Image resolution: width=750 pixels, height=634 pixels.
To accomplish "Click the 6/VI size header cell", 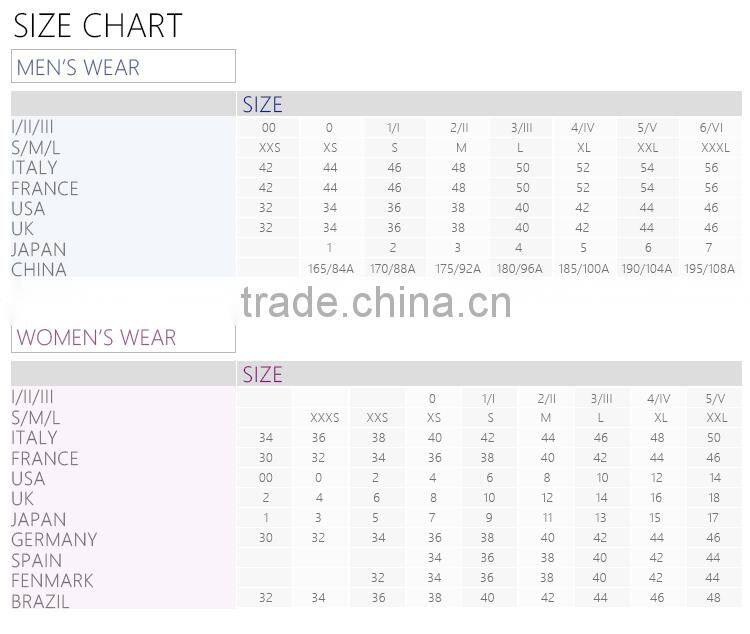I will coord(711,128).
